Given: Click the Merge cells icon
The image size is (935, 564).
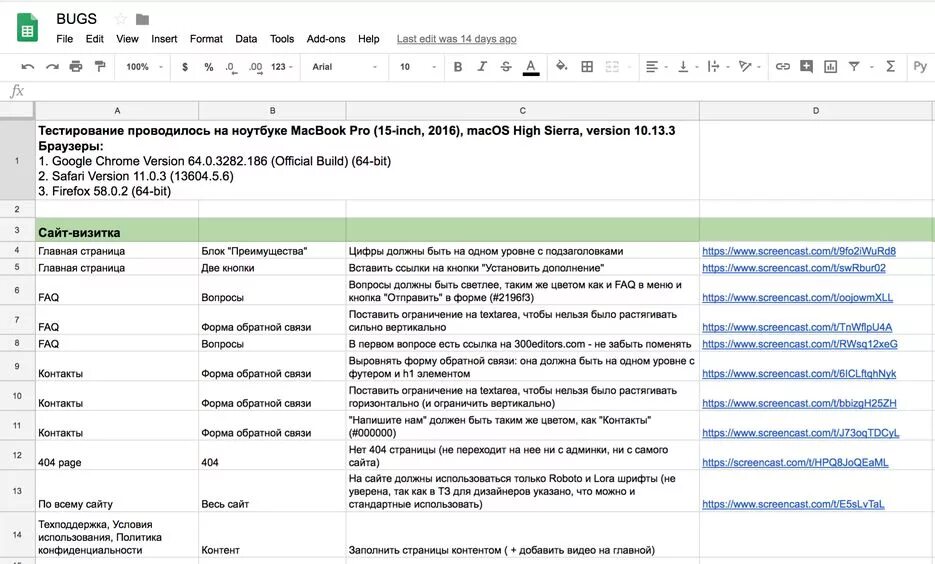Looking at the screenshot, I should [612, 67].
